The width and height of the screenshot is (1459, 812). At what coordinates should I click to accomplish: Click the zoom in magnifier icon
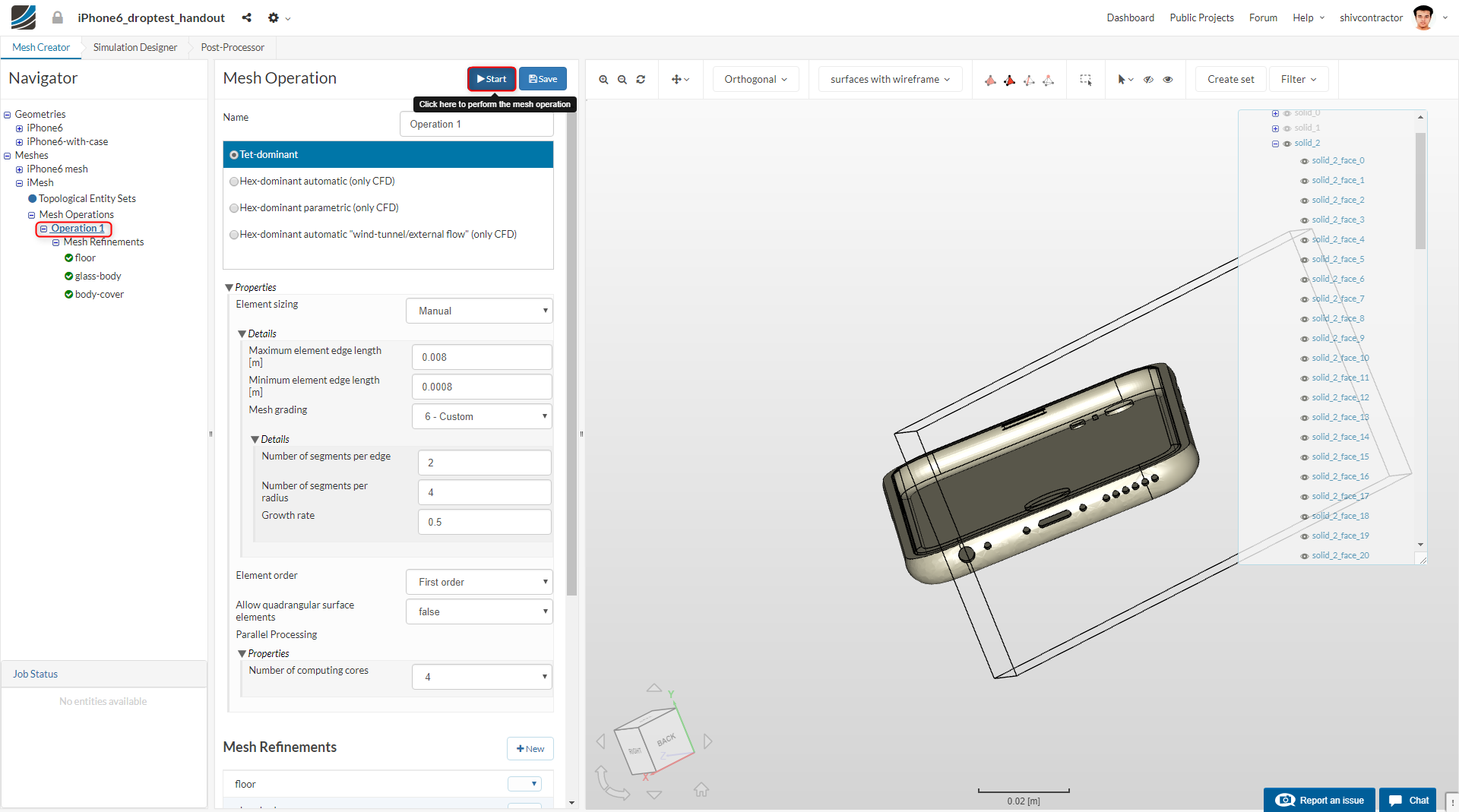(x=603, y=80)
